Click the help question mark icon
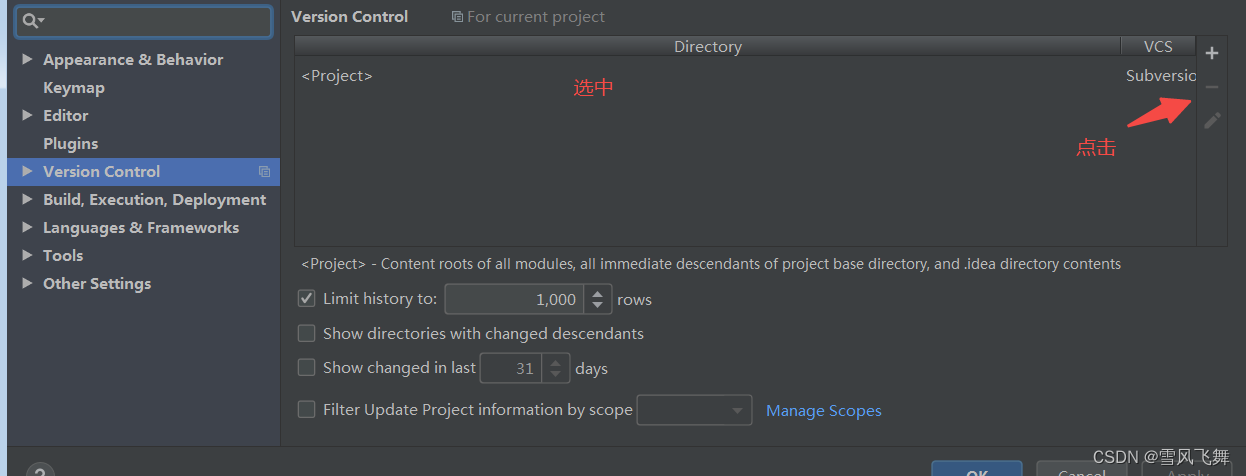1246x476 pixels. click(x=40, y=470)
